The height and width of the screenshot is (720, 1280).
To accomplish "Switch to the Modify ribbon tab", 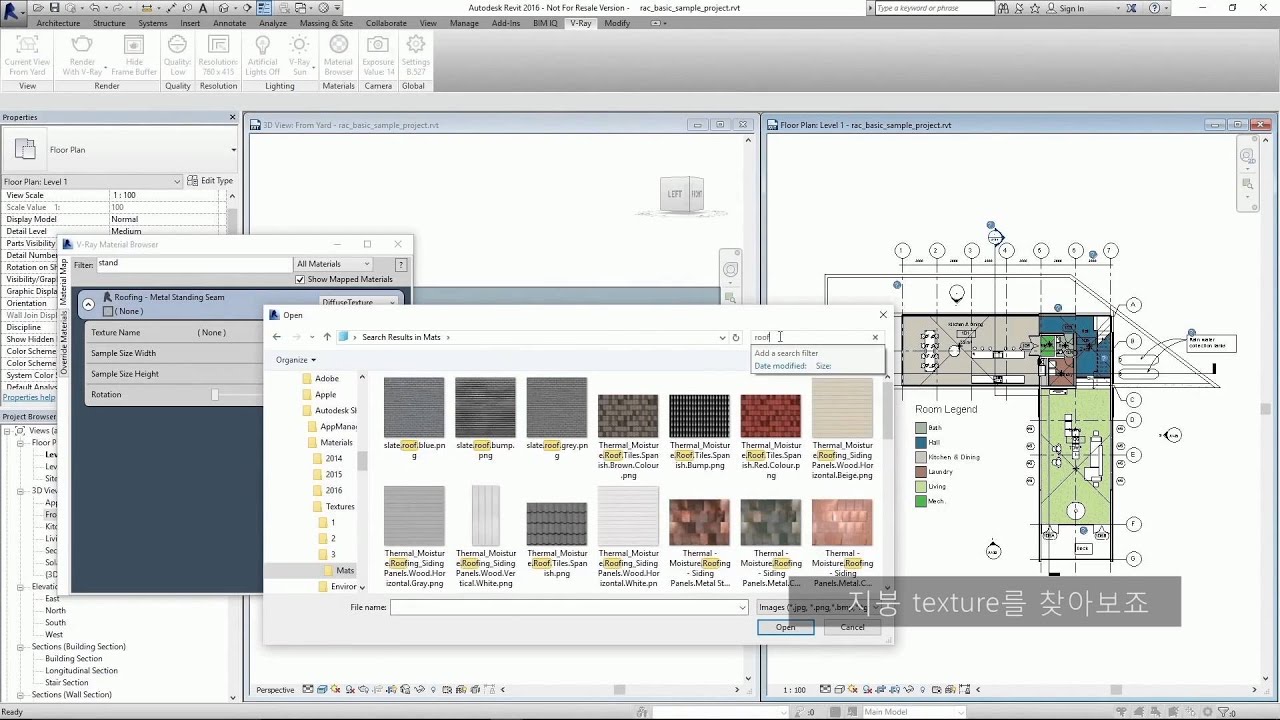I will click(617, 23).
